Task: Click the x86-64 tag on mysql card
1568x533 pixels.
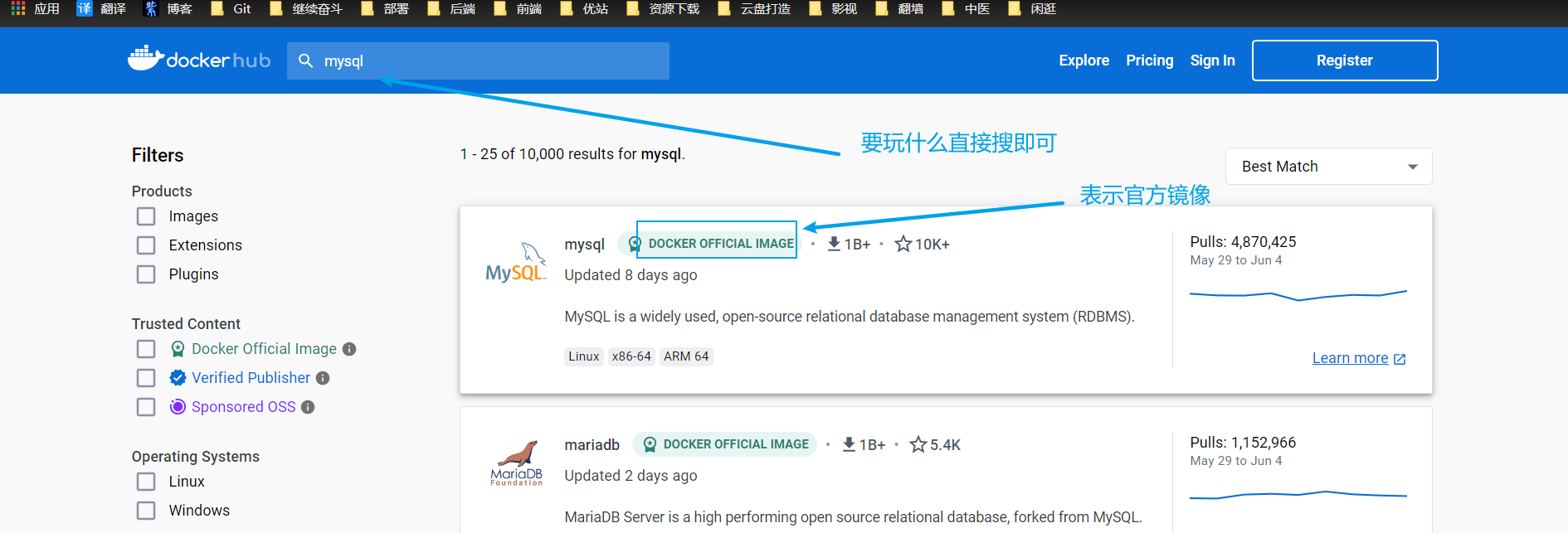Action: pos(631,356)
